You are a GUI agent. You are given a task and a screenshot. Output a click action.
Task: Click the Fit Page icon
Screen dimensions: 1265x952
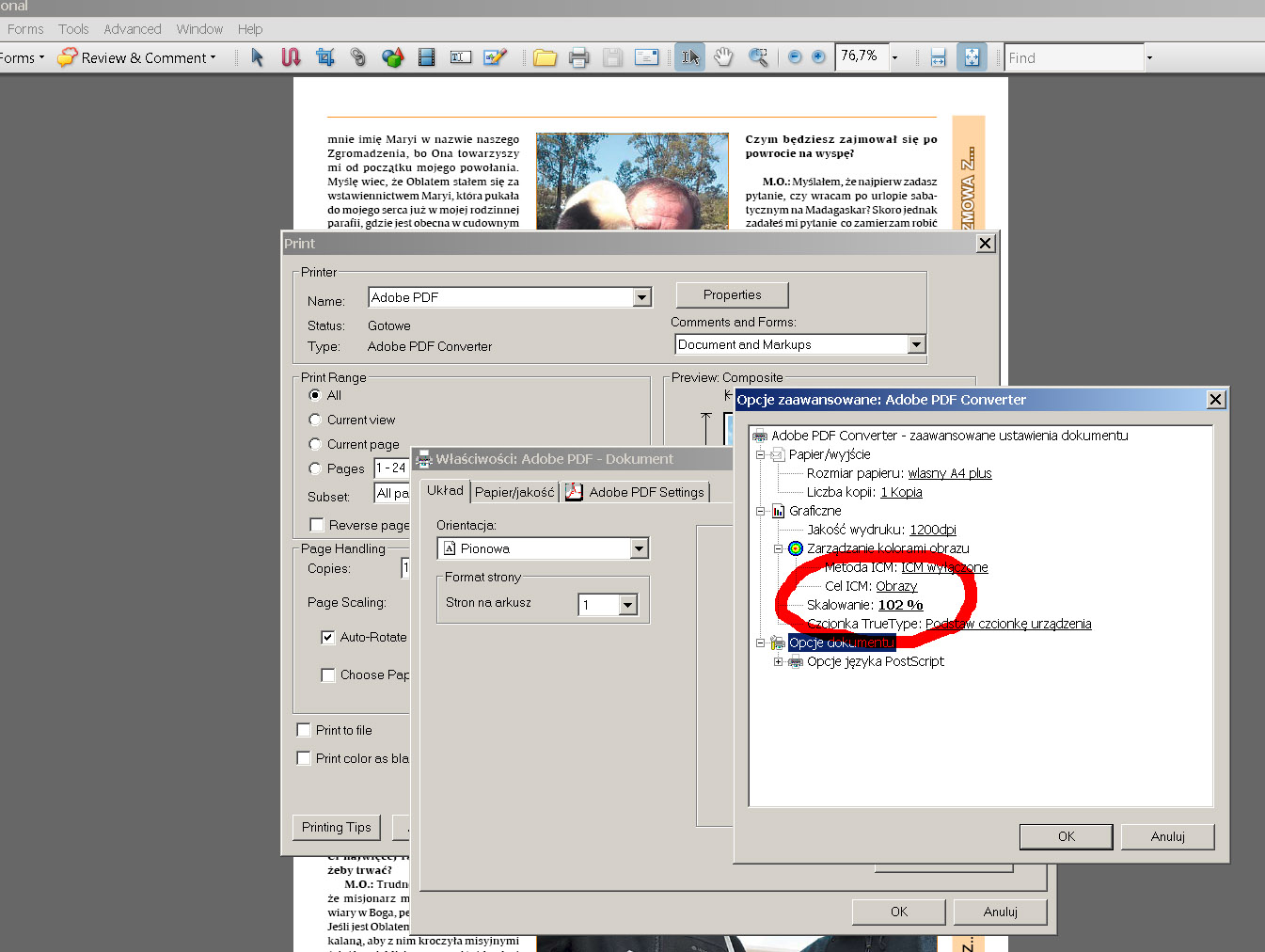click(x=972, y=57)
